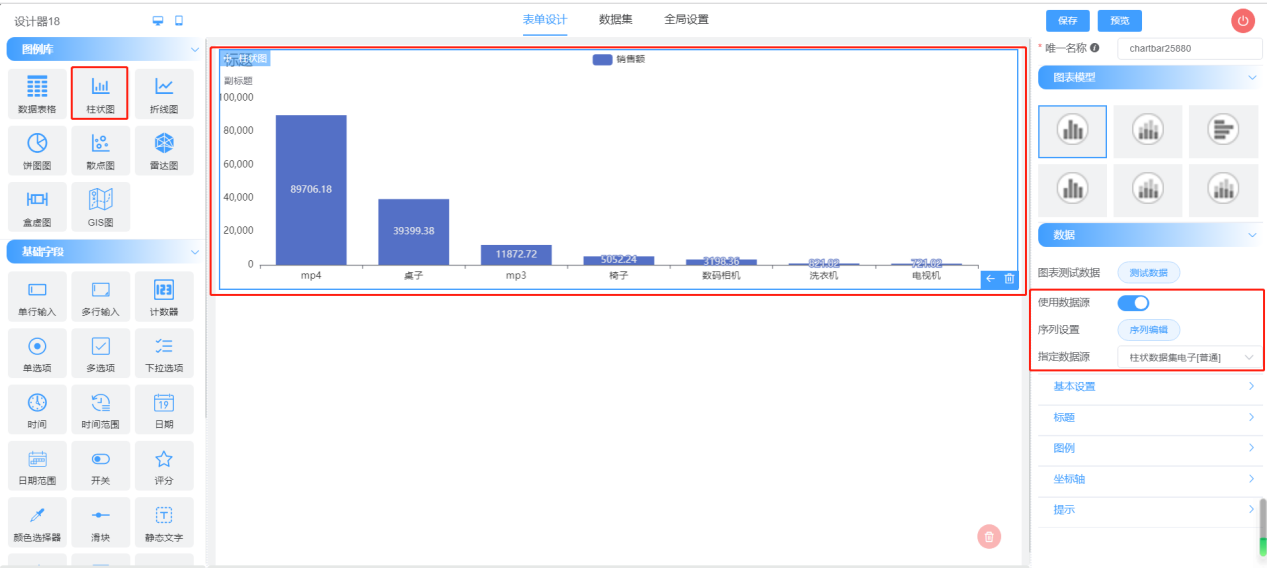Screen dimensions: 1267x568
Task: Open the 指定数据源 dropdown
Action: pyautogui.click(x=1190, y=357)
